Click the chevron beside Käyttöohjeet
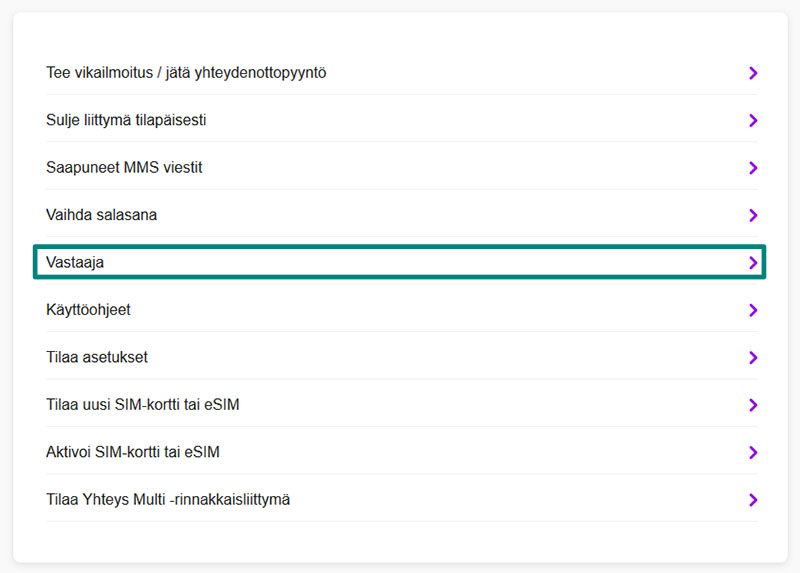The width and height of the screenshot is (800, 573). pos(753,310)
